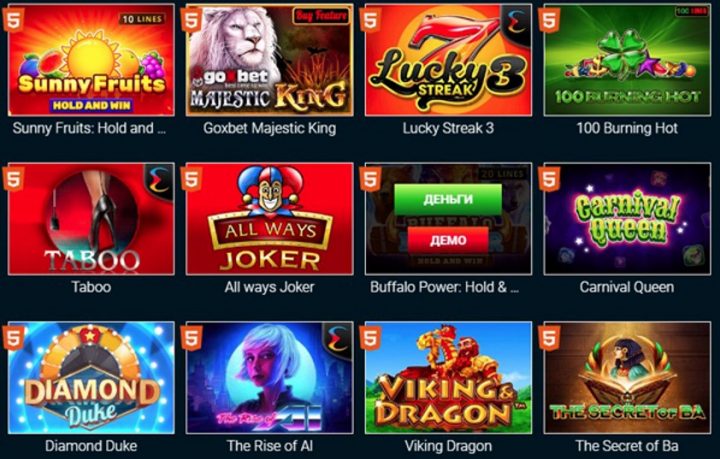
Task: Click the HTML5 badge on Sunny Fruits
Action: 13,21
